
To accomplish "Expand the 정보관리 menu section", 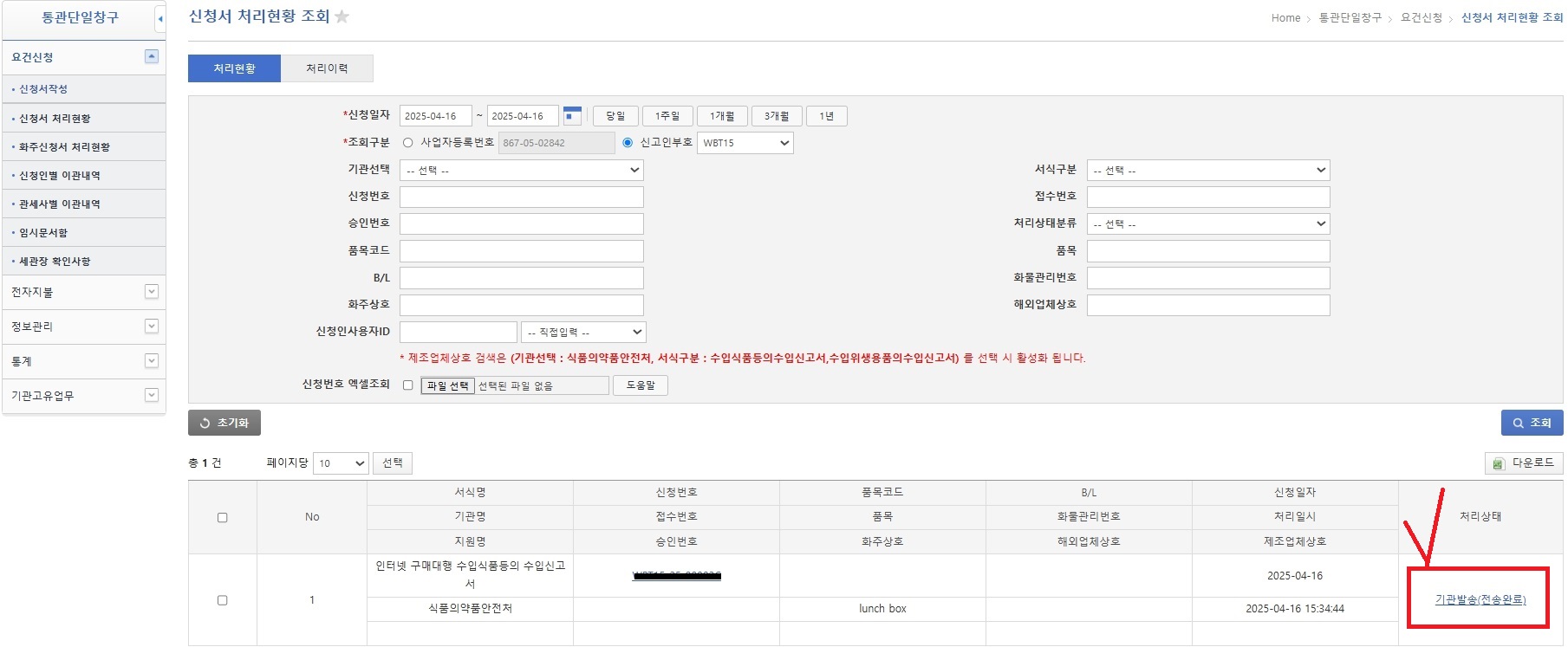I will 152,327.
